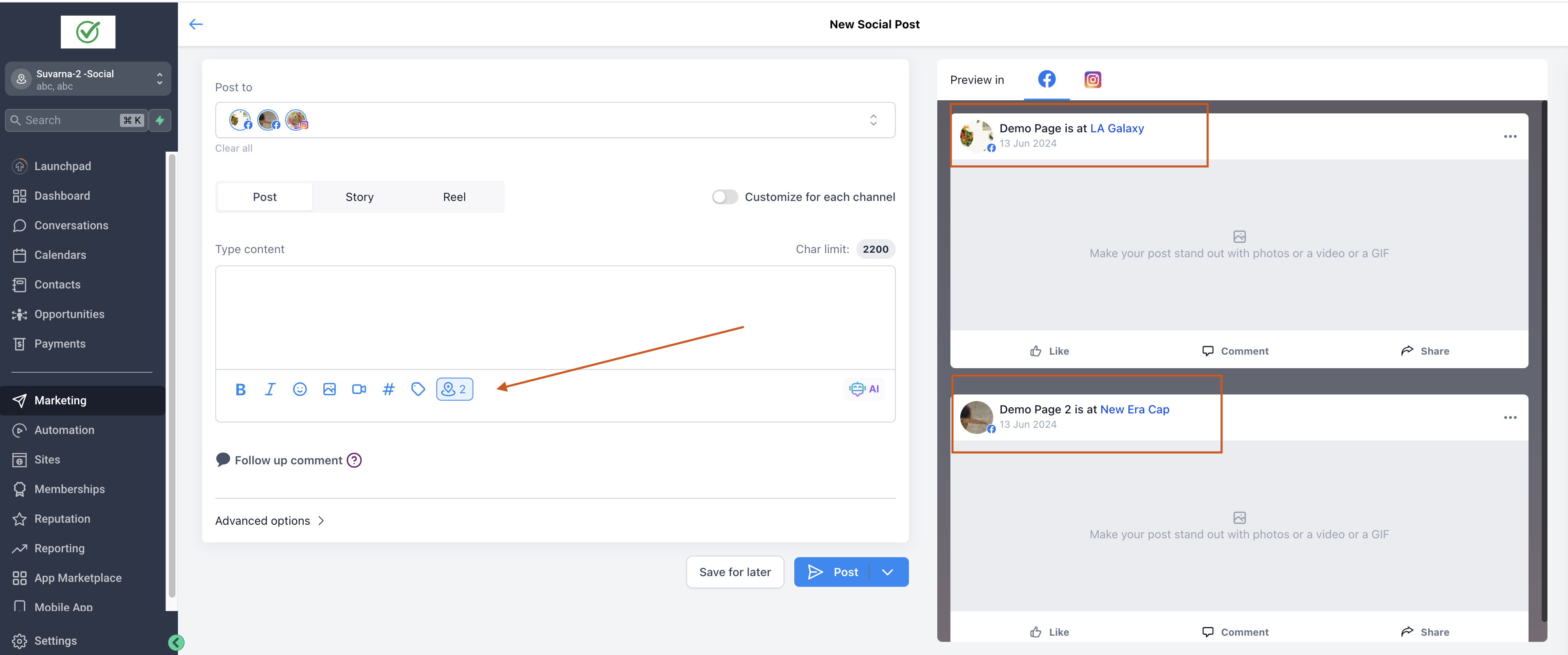This screenshot has width=1568, height=655.
Task: Go back using the left arrow
Action: (x=196, y=24)
